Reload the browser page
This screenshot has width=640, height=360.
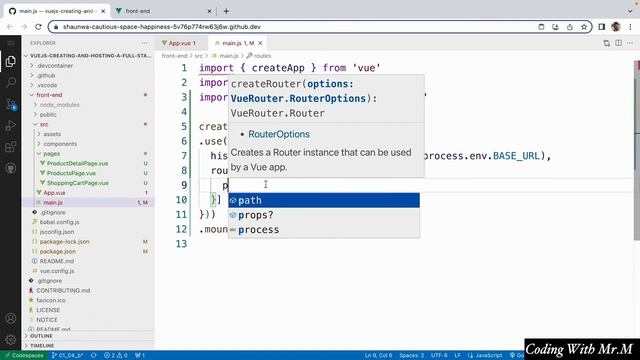pyautogui.click(x=38, y=27)
